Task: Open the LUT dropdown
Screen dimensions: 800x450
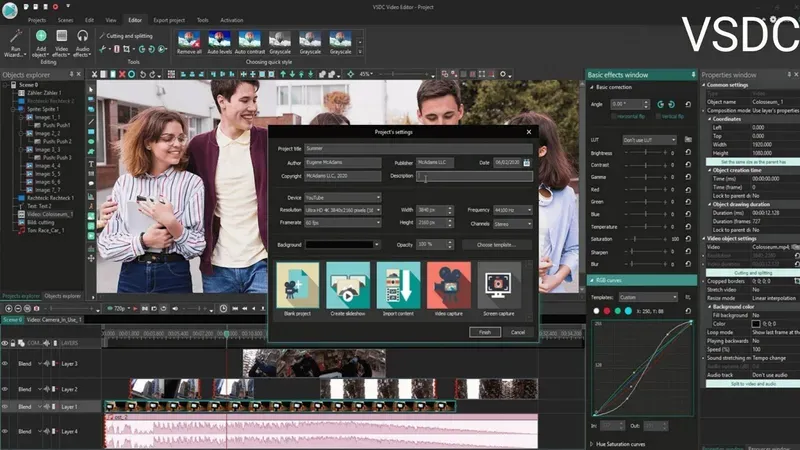Action: 649,140
